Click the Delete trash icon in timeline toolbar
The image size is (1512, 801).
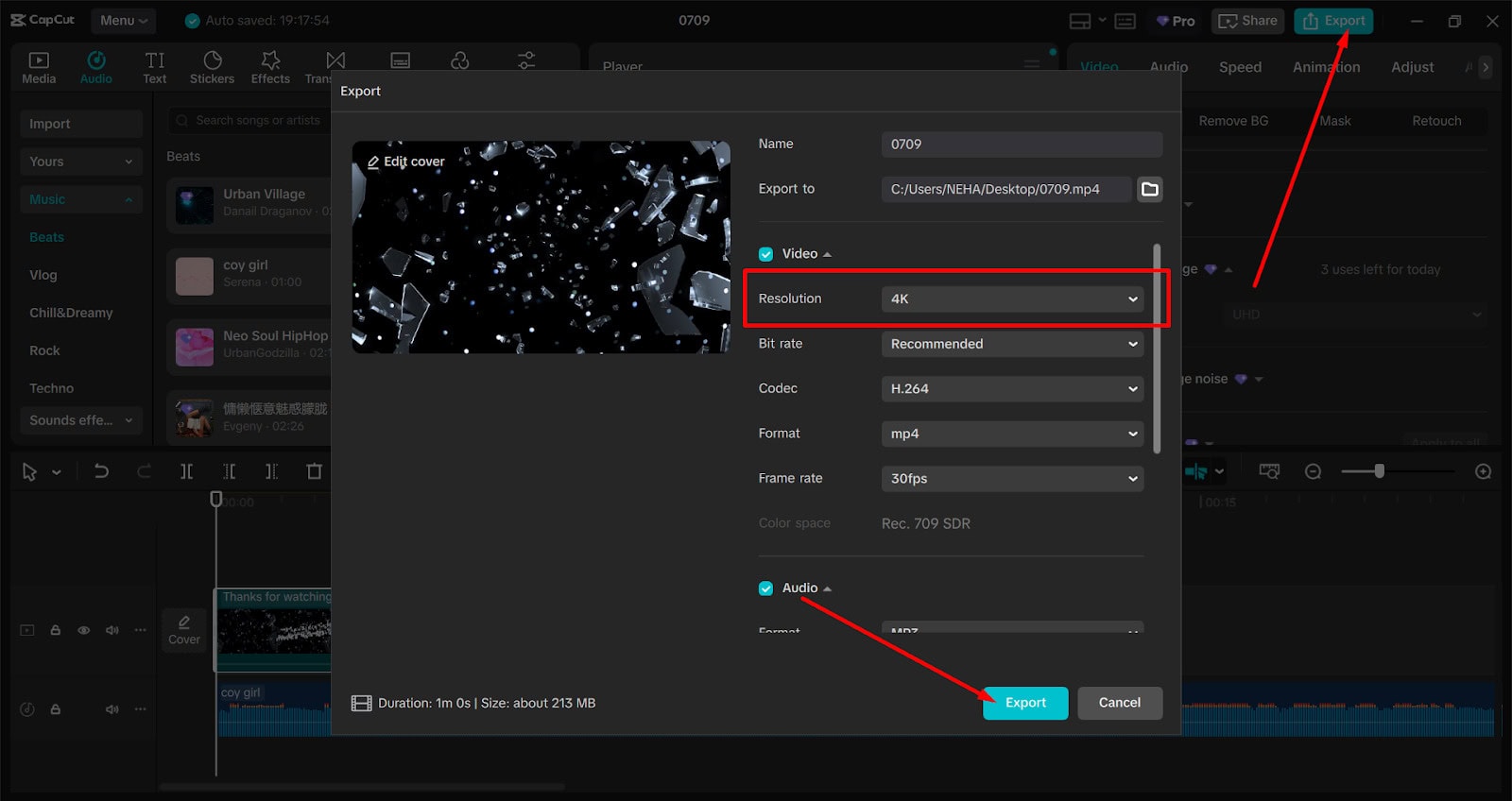pyautogui.click(x=315, y=471)
